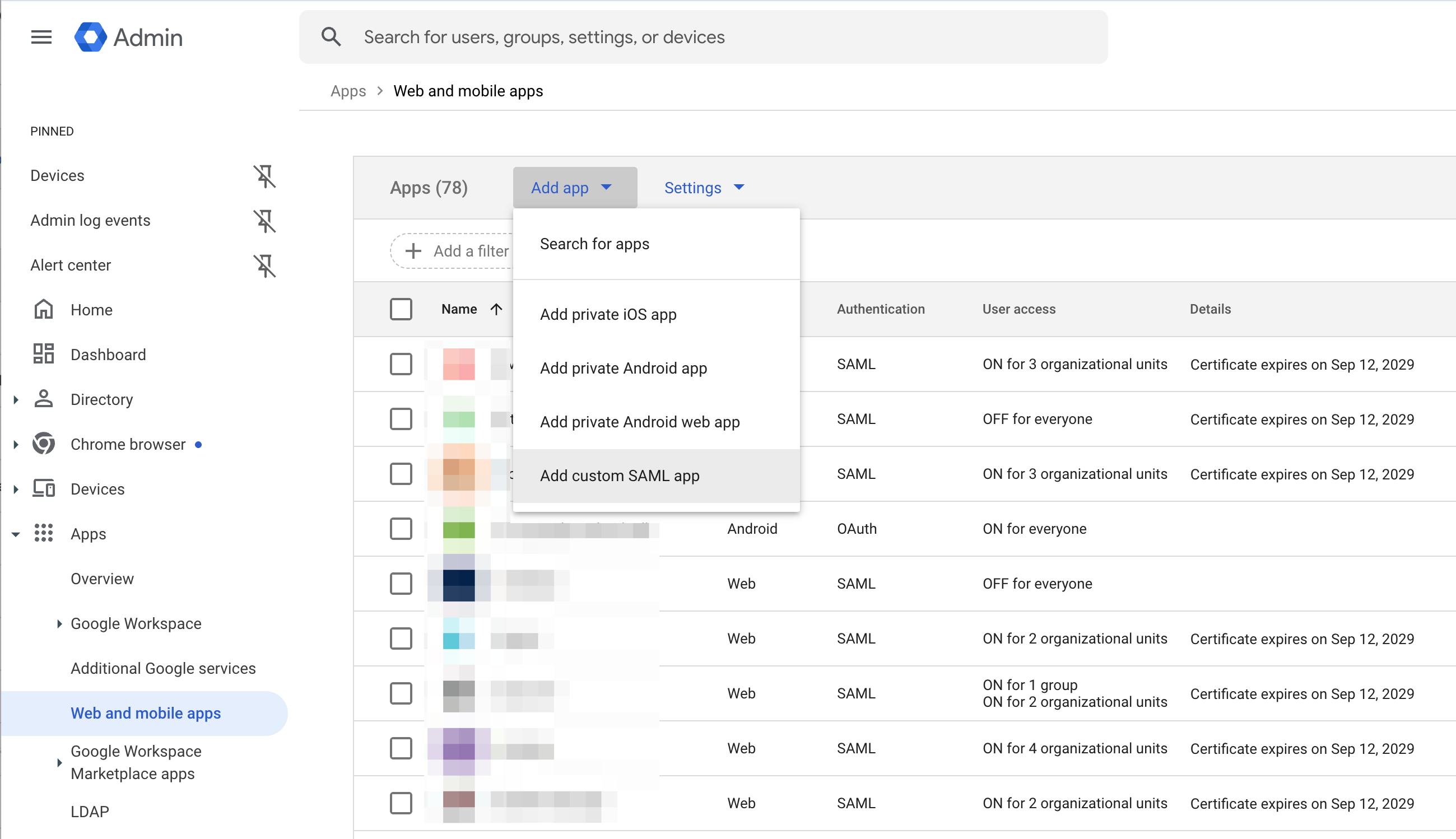This screenshot has height=839, width=1456.
Task: Open Dashboard via its grid icon
Action: [44, 355]
